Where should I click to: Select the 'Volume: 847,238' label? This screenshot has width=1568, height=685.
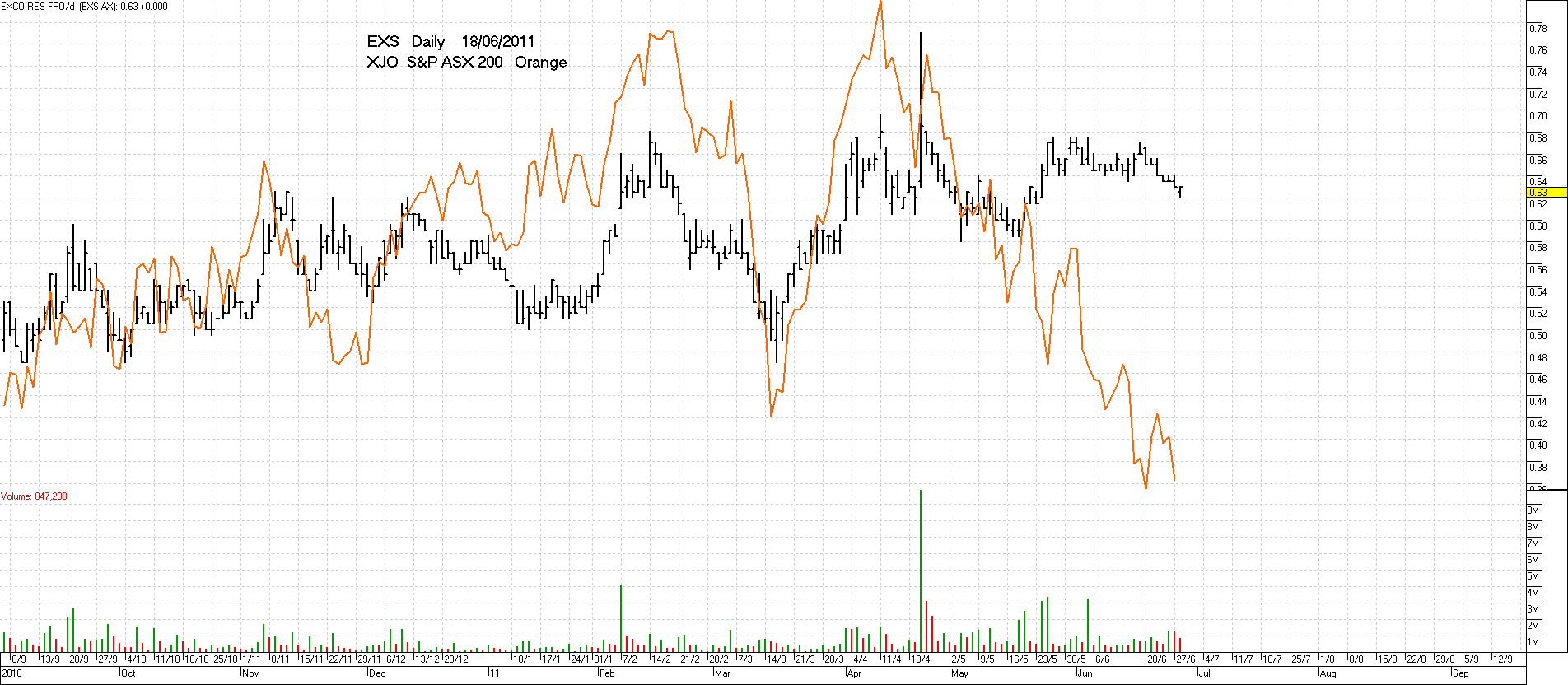(x=35, y=496)
